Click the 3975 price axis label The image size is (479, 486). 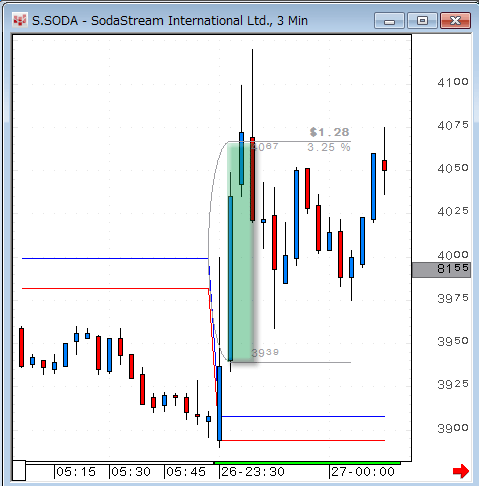(x=453, y=298)
